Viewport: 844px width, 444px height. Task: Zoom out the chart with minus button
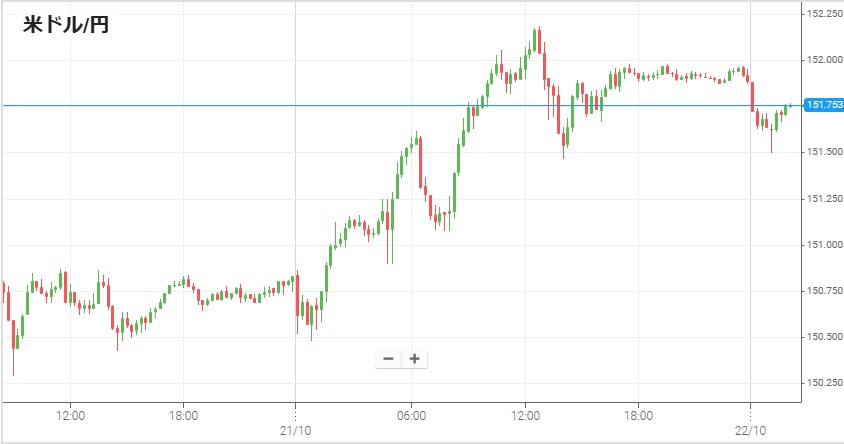(388, 359)
